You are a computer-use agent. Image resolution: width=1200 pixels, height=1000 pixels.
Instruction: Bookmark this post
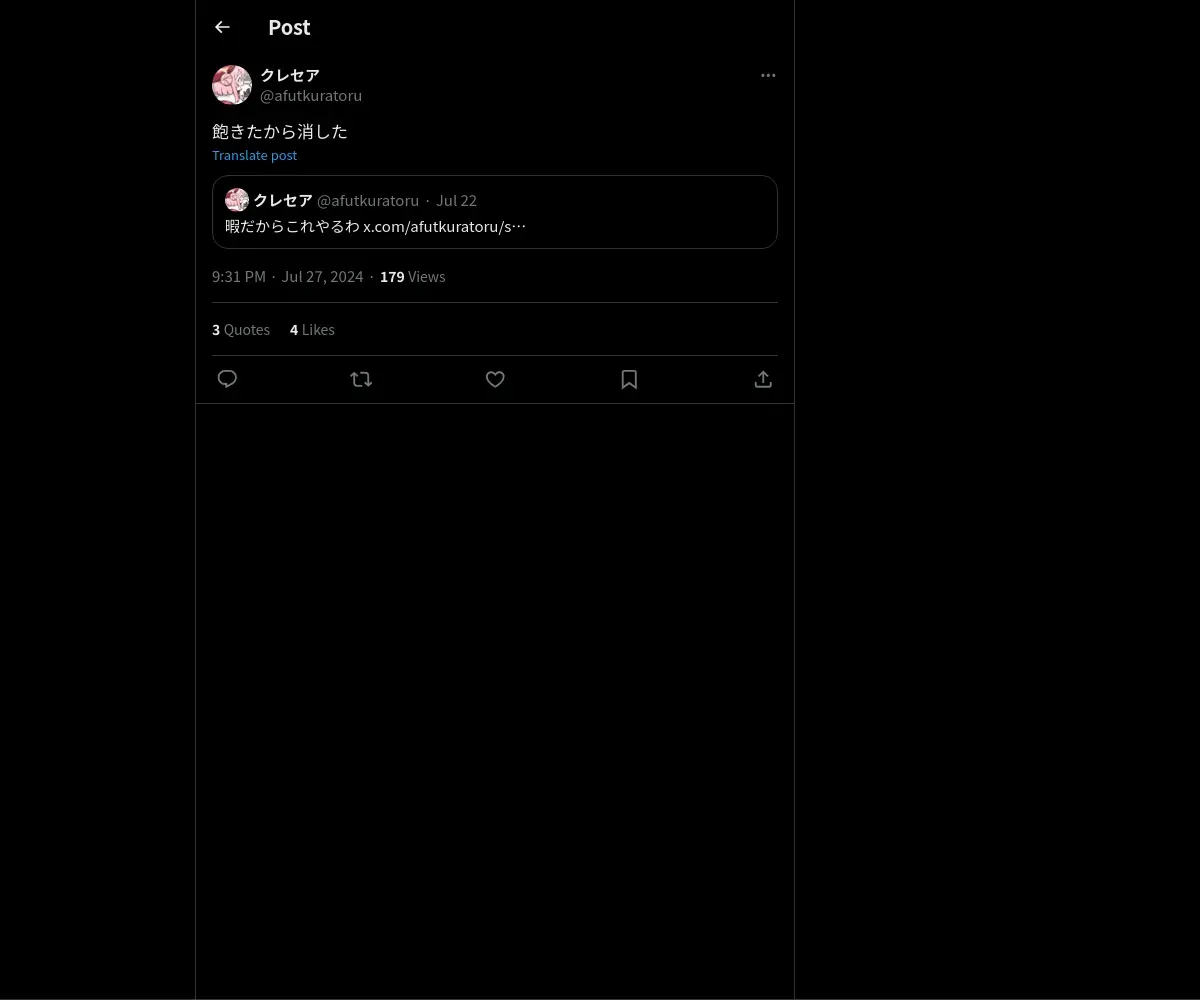coord(629,379)
